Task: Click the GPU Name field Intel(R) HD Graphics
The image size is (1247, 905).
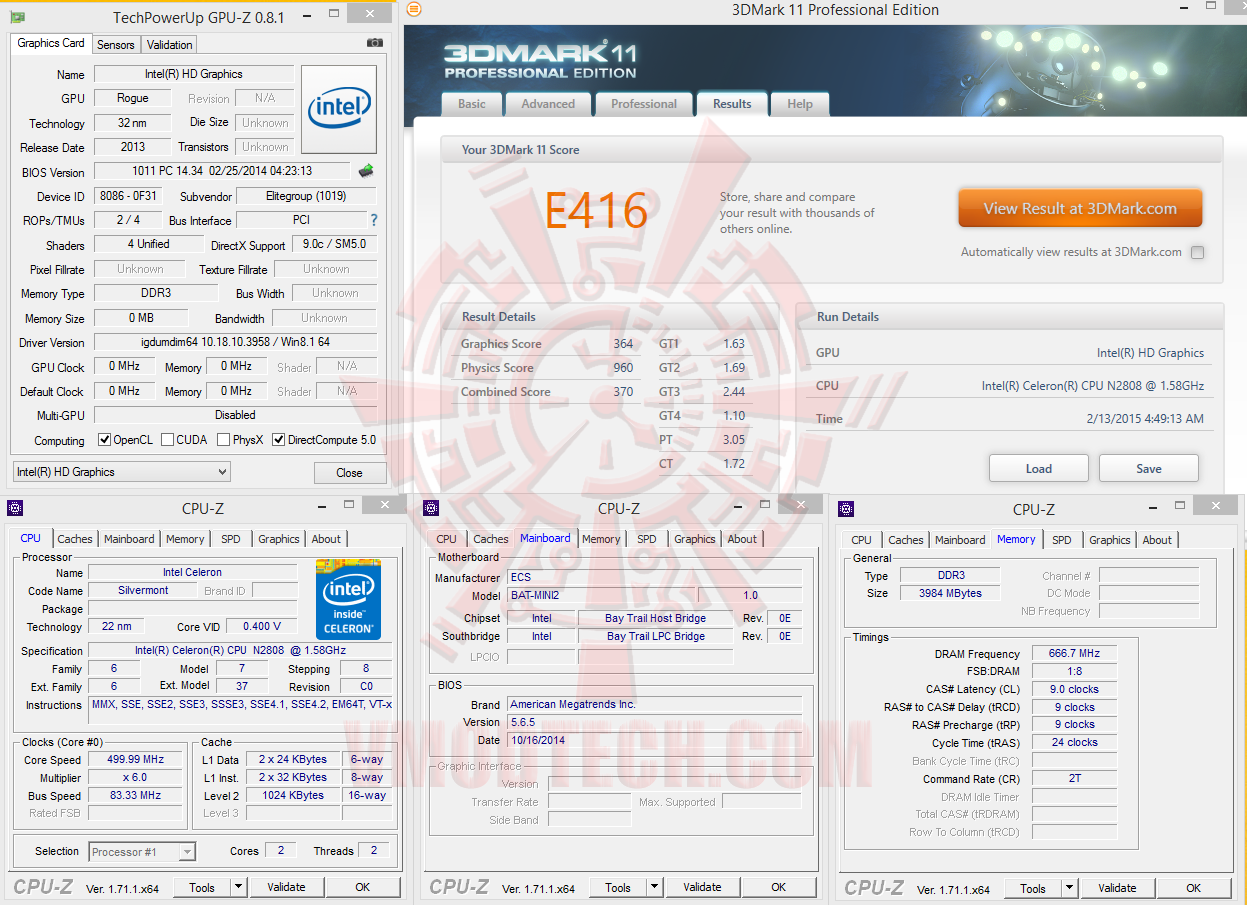Action: click(194, 74)
